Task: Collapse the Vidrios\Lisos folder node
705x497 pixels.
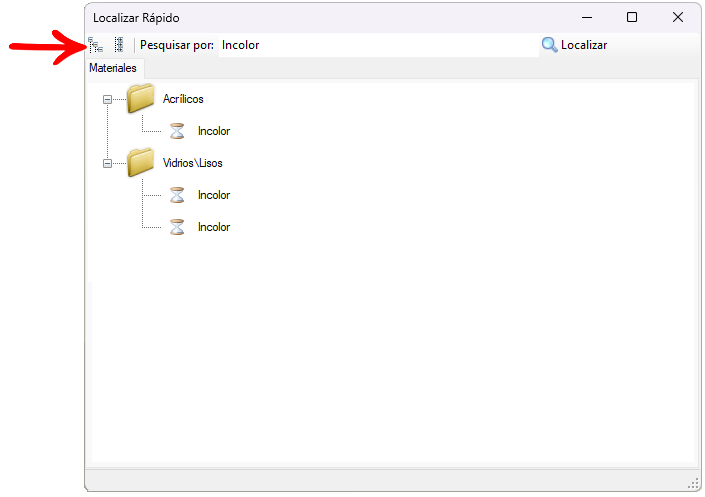Action: pos(107,163)
